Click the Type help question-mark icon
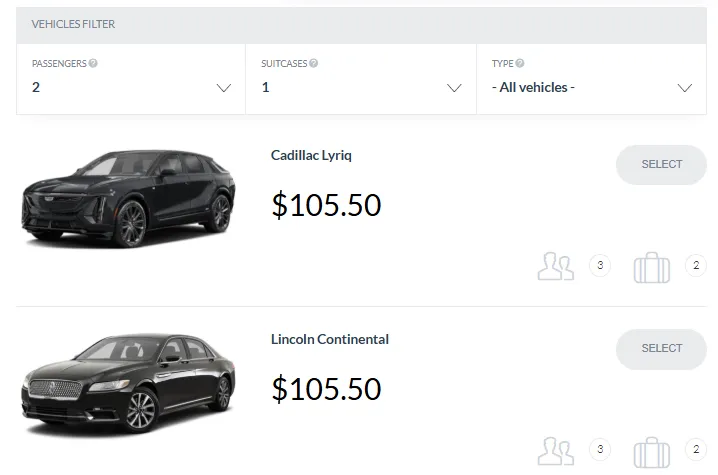This screenshot has width=718, height=475. (520, 63)
